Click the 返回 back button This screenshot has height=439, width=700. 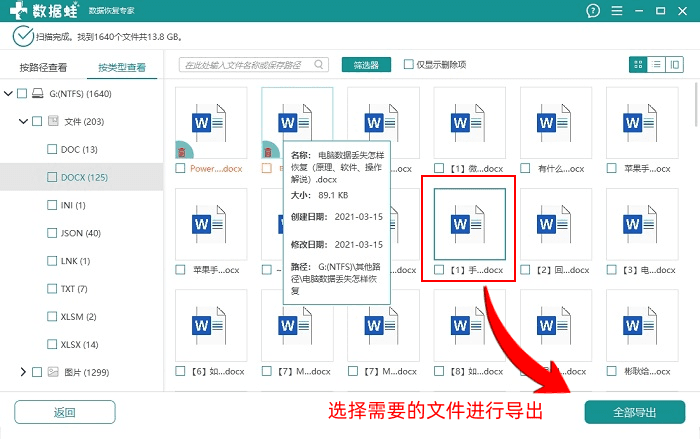[64, 412]
